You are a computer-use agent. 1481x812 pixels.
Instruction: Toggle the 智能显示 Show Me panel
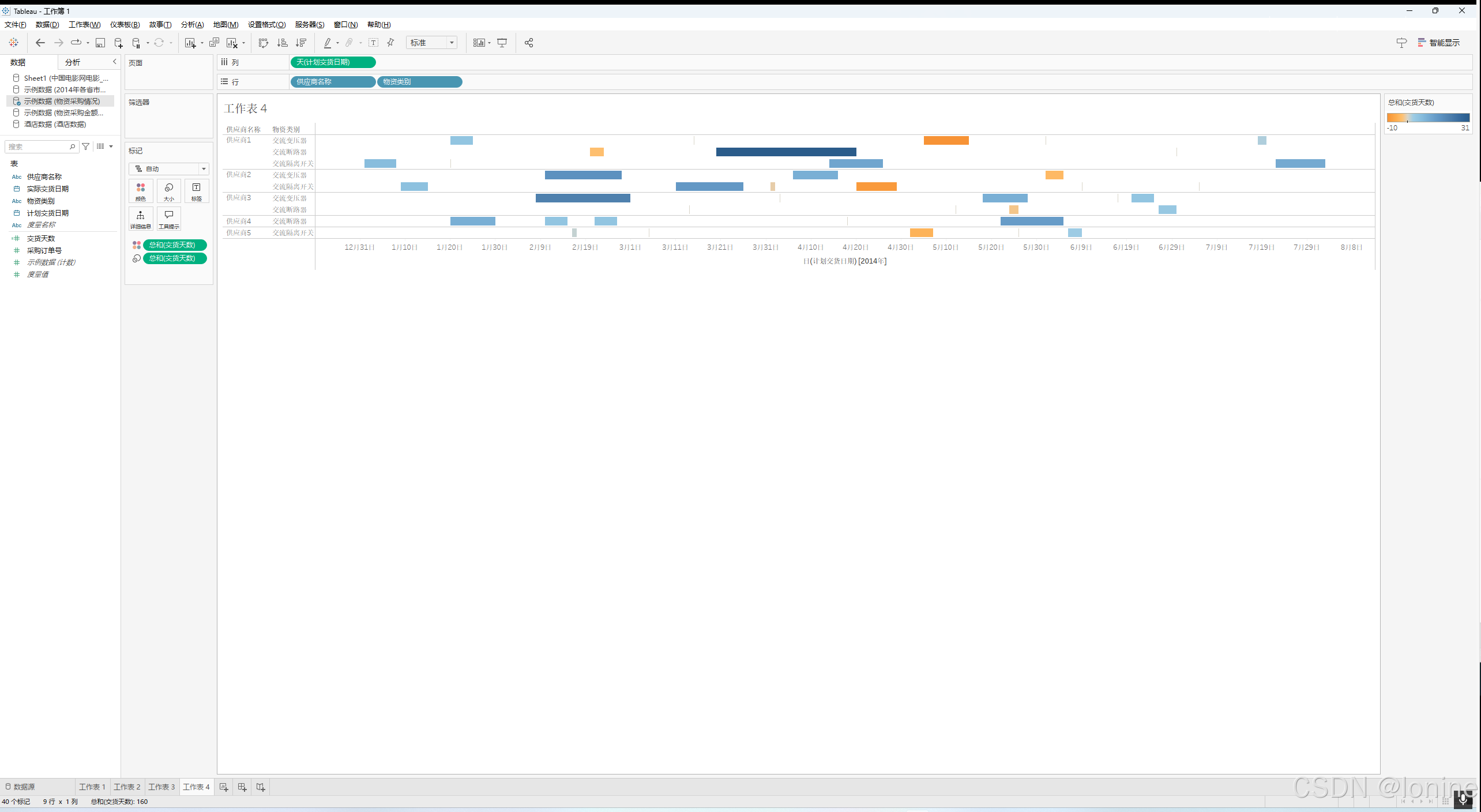point(1438,43)
